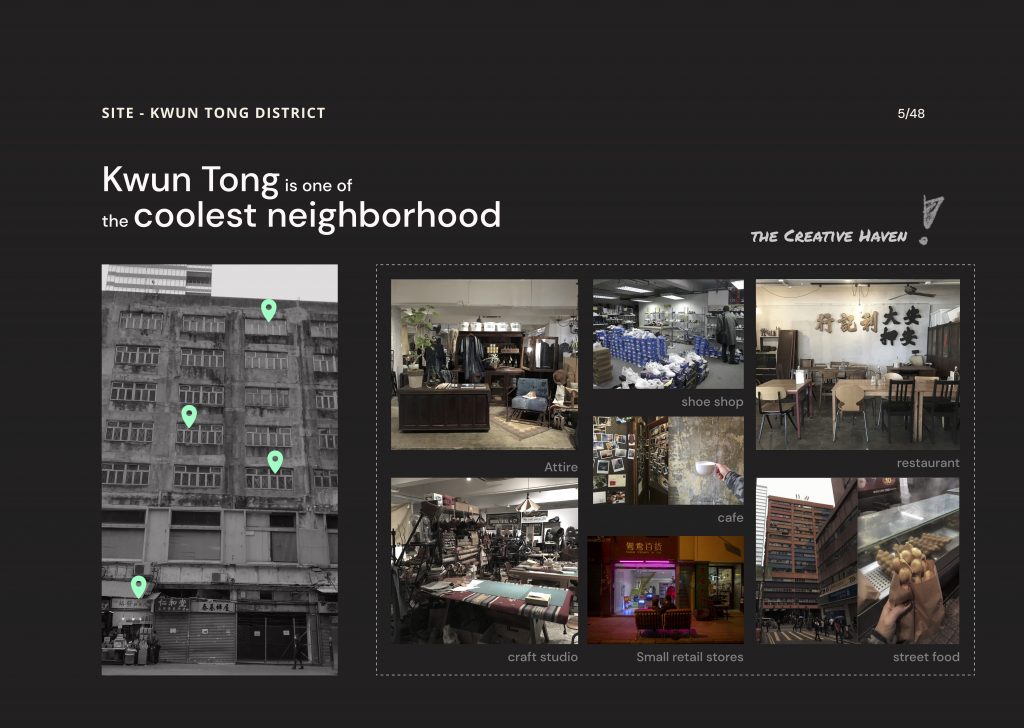Screen dimensions: 1024x728
Task: Select the red high-rise building street photo
Action: click(x=806, y=560)
